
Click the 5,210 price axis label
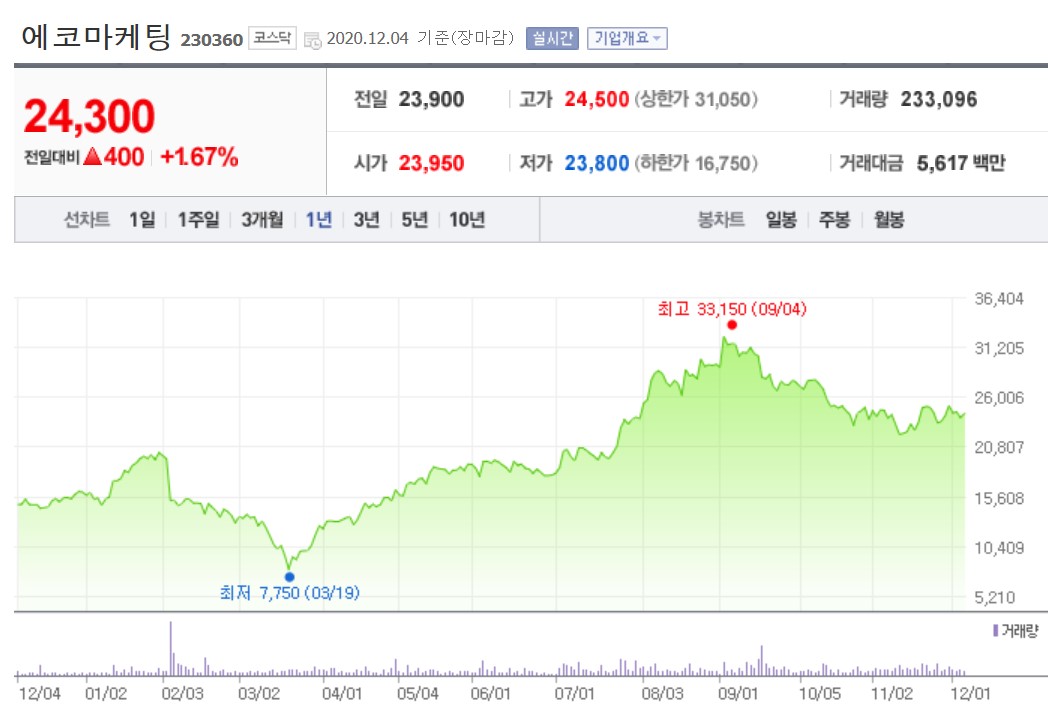(x=995, y=597)
